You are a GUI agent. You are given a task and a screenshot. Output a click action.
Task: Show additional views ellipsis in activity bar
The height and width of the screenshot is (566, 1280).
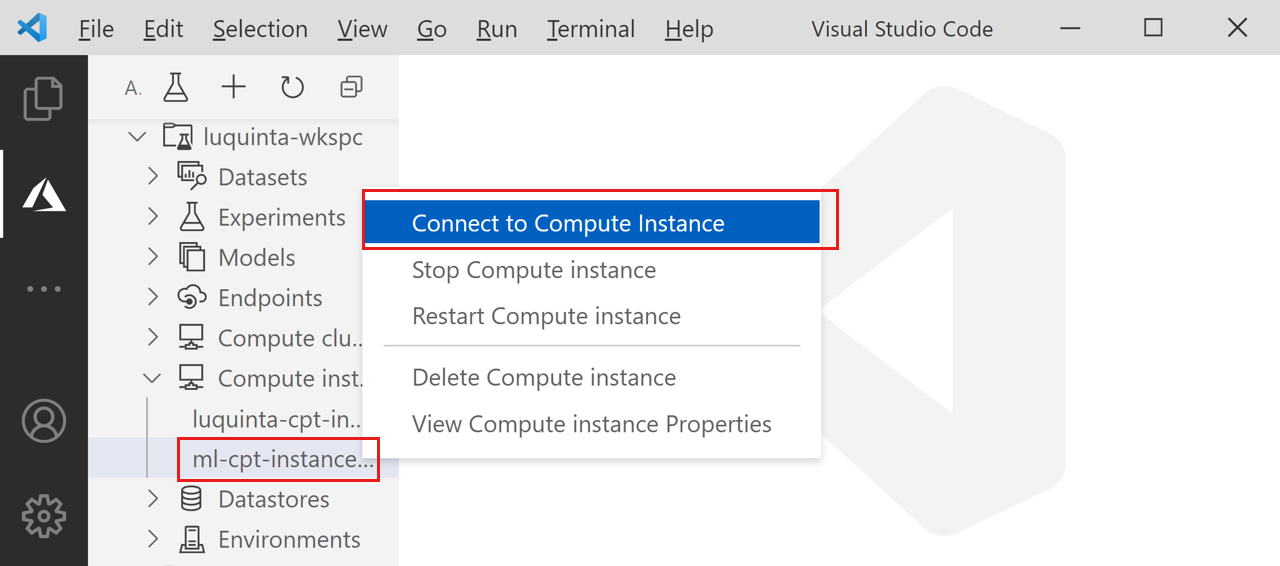pyautogui.click(x=43, y=289)
